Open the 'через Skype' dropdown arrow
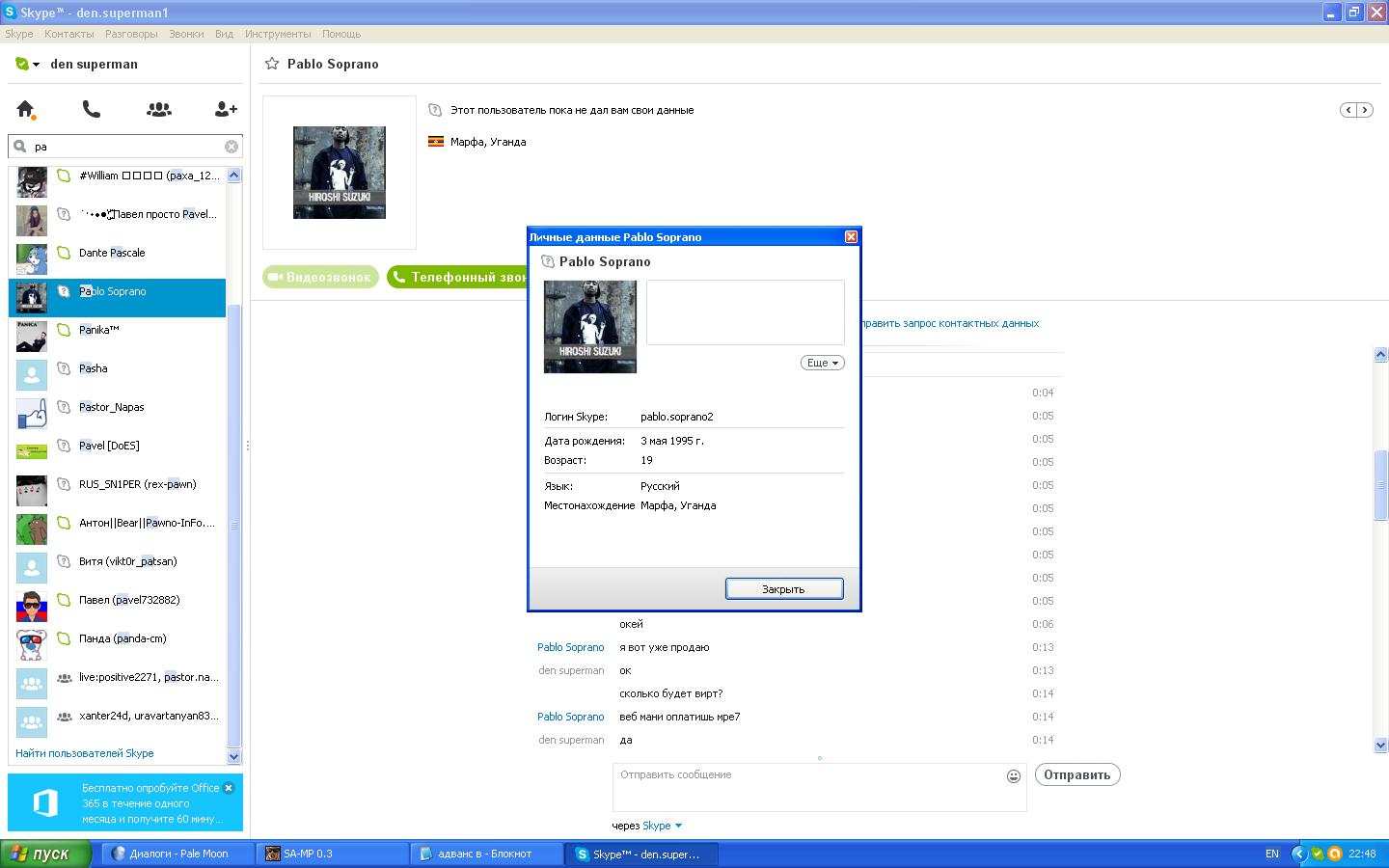Image resolution: width=1389 pixels, height=868 pixels. point(678,826)
